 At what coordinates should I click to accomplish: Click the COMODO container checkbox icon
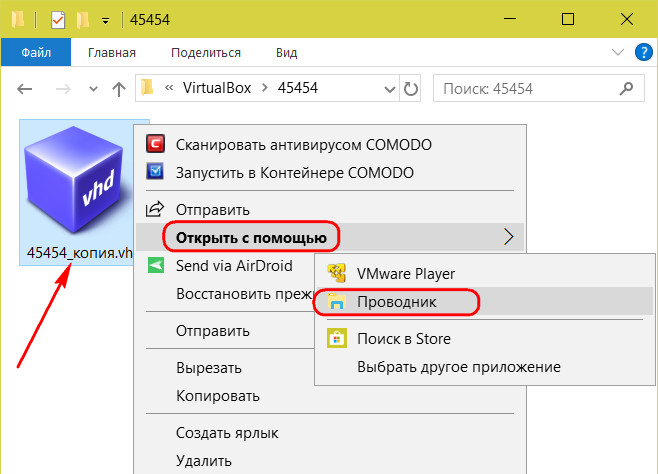(x=155, y=172)
